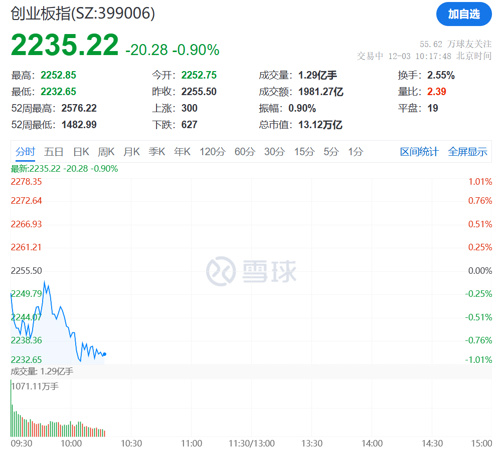Select the 月K chart tab

point(131,152)
